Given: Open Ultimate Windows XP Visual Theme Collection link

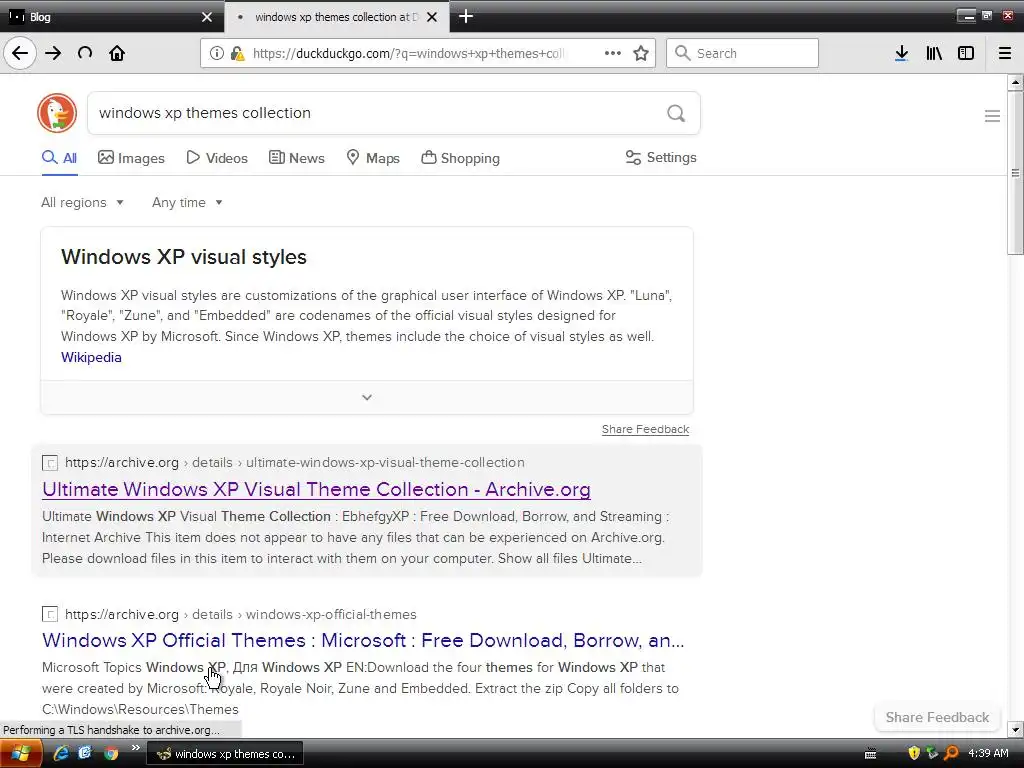Looking at the screenshot, I should click(x=316, y=489).
